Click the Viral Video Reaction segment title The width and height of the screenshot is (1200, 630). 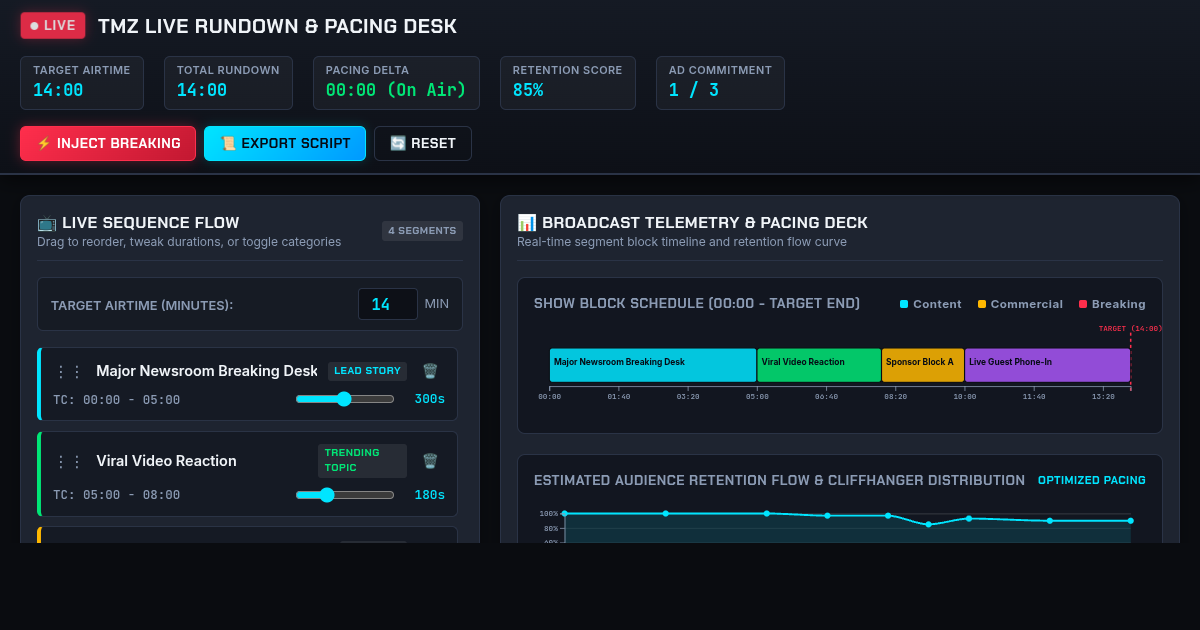tap(167, 461)
